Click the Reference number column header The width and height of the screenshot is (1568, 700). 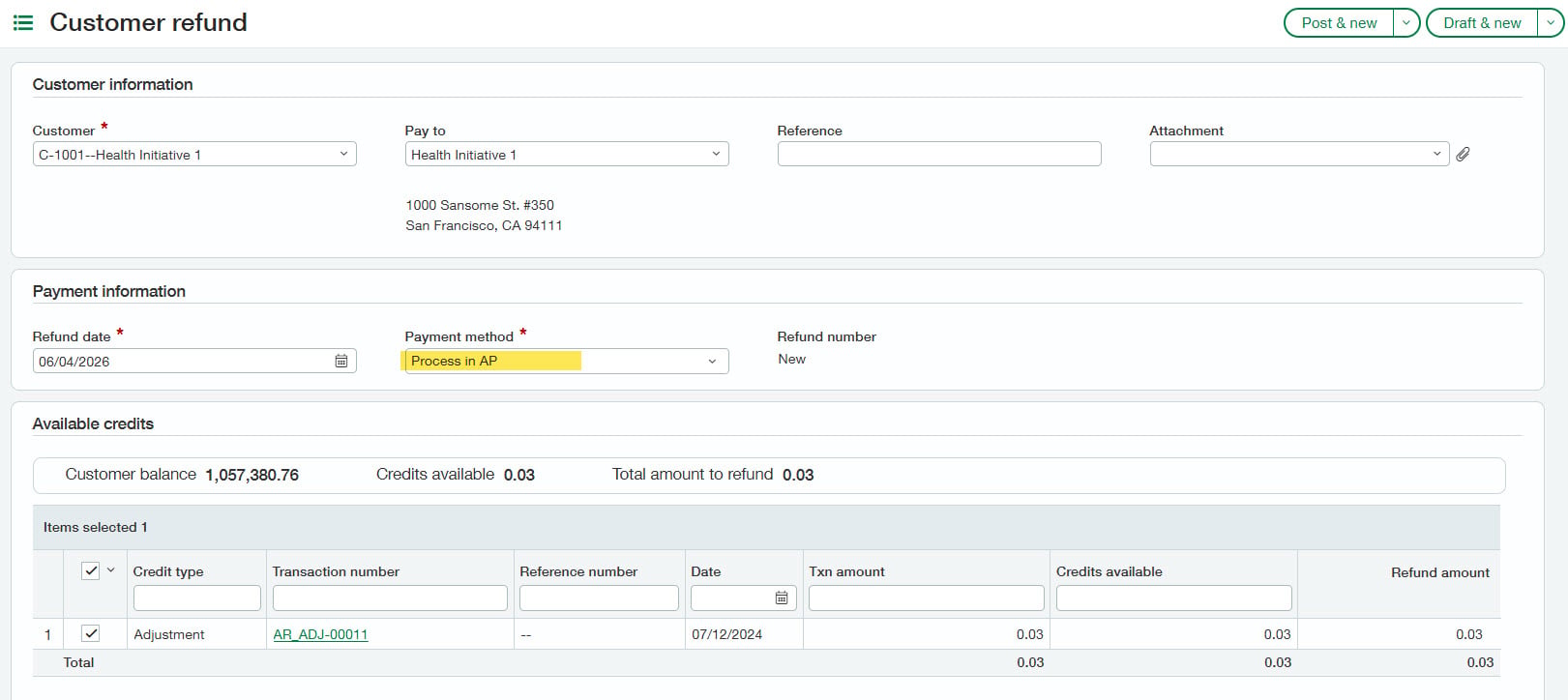tap(578, 571)
